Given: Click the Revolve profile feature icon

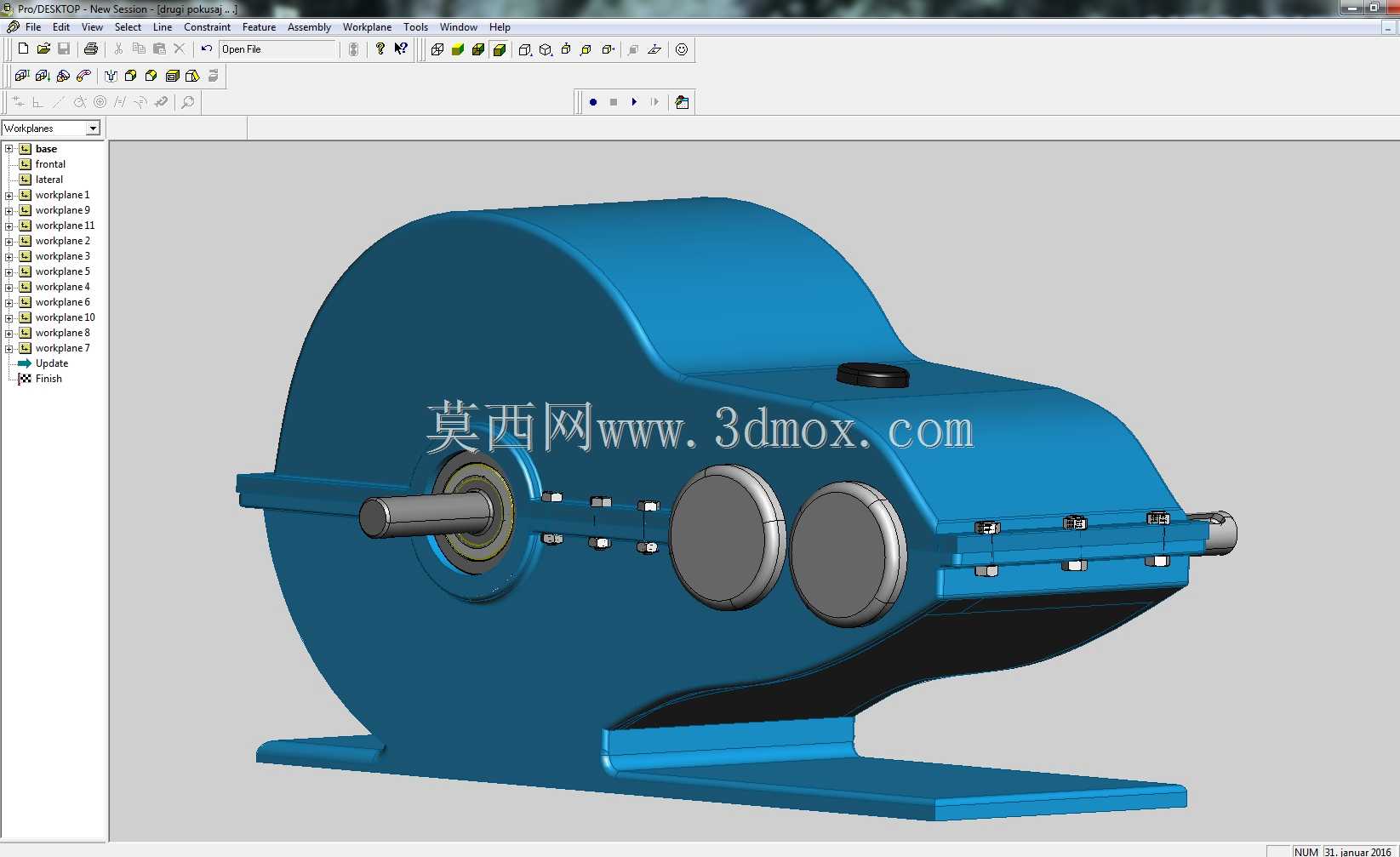Looking at the screenshot, I should pos(63,76).
